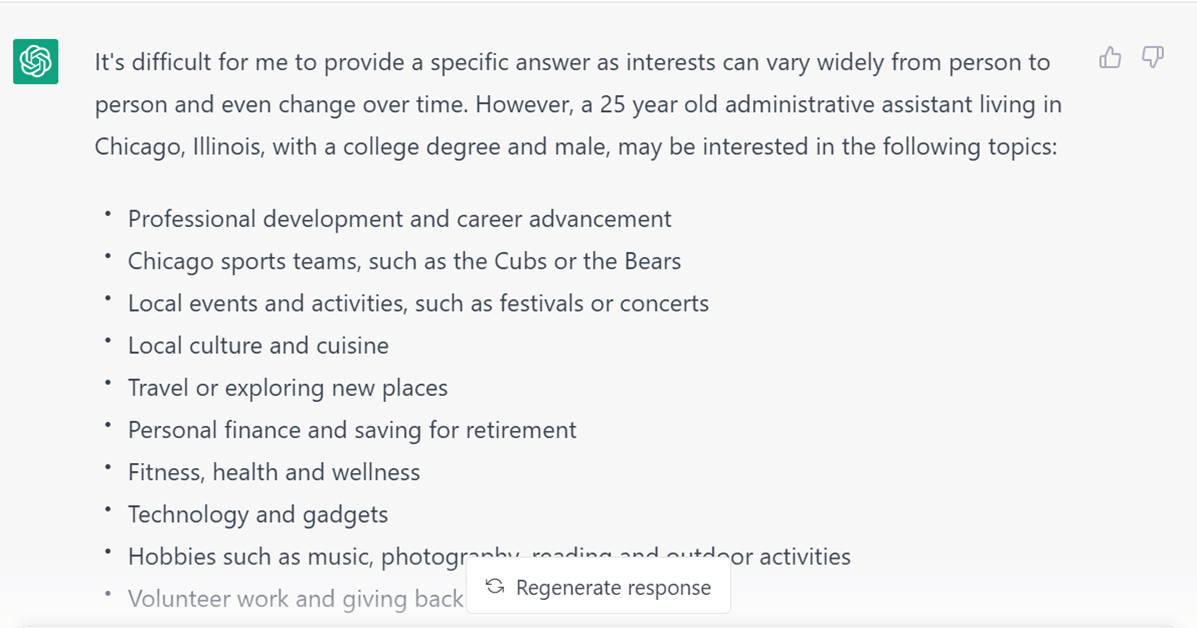Screen dimensions: 1197x628
Task: Select the Travel or exploring new places text
Action: (288, 388)
